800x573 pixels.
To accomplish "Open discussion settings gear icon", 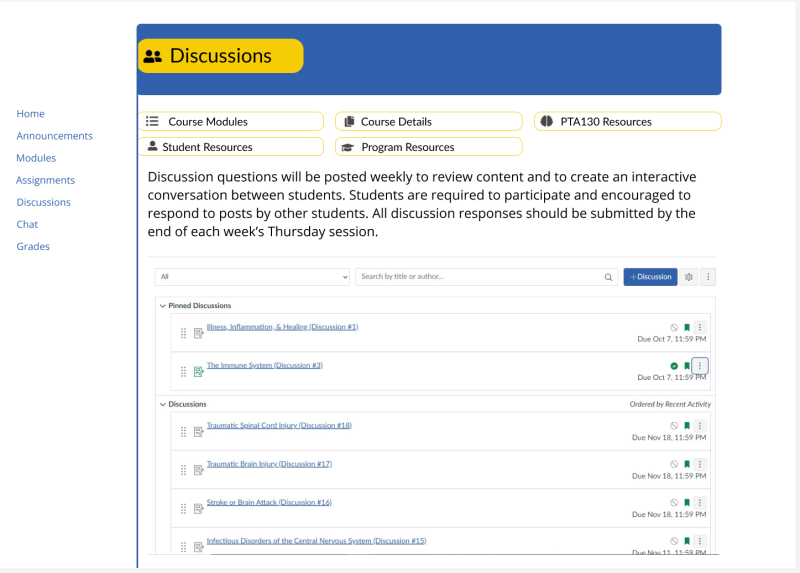I will tap(689, 277).
